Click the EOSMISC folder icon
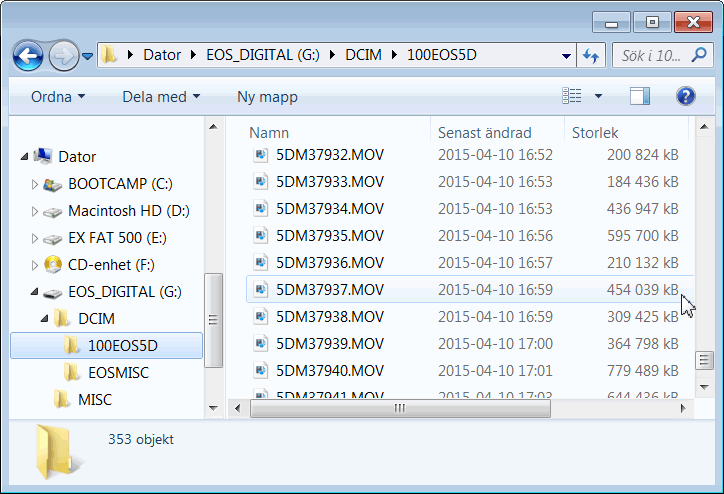Viewport: 724px width, 494px height. click(72, 373)
